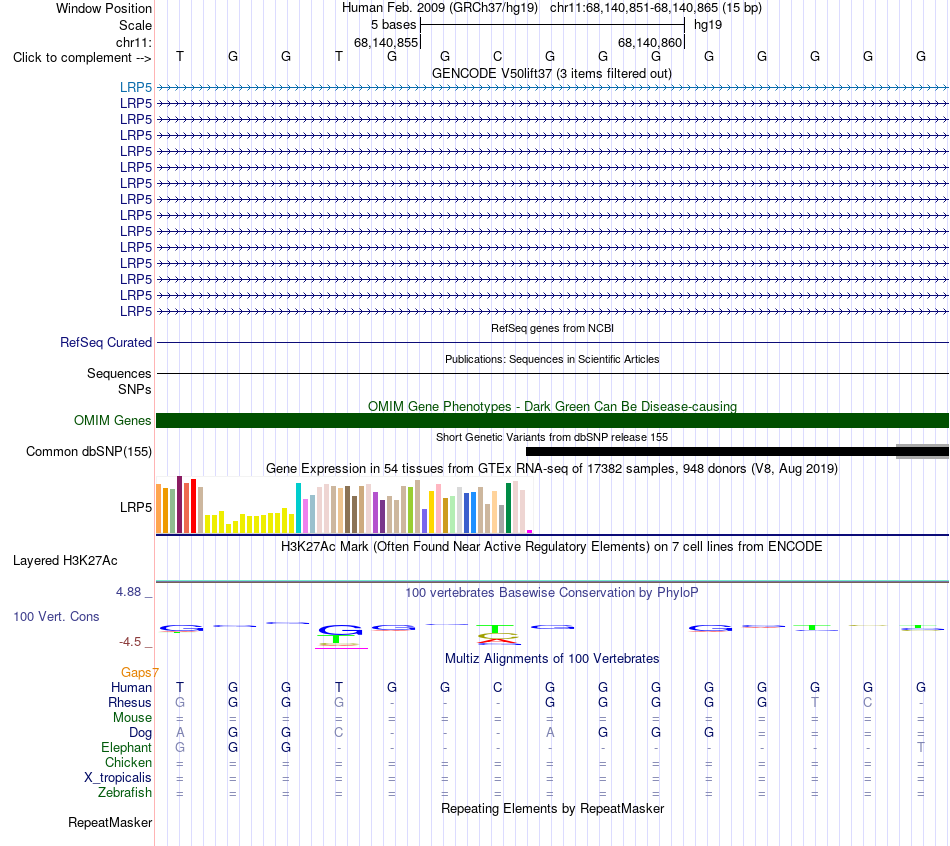The width and height of the screenshot is (950, 846).
Task: Click the "hg19" label beside the scale bar
Action: point(708,25)
